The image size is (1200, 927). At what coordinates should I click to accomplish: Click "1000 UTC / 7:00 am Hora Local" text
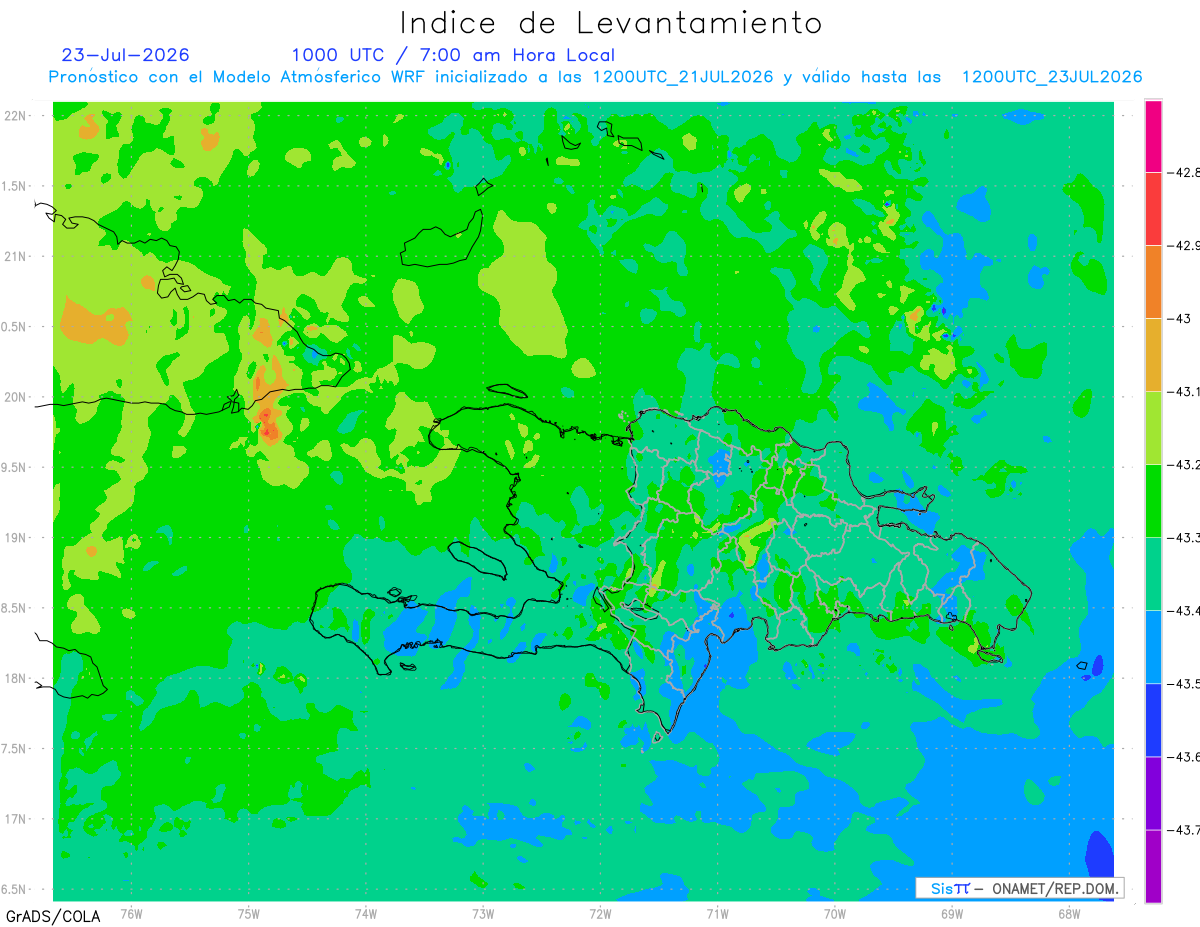[453, 55]
